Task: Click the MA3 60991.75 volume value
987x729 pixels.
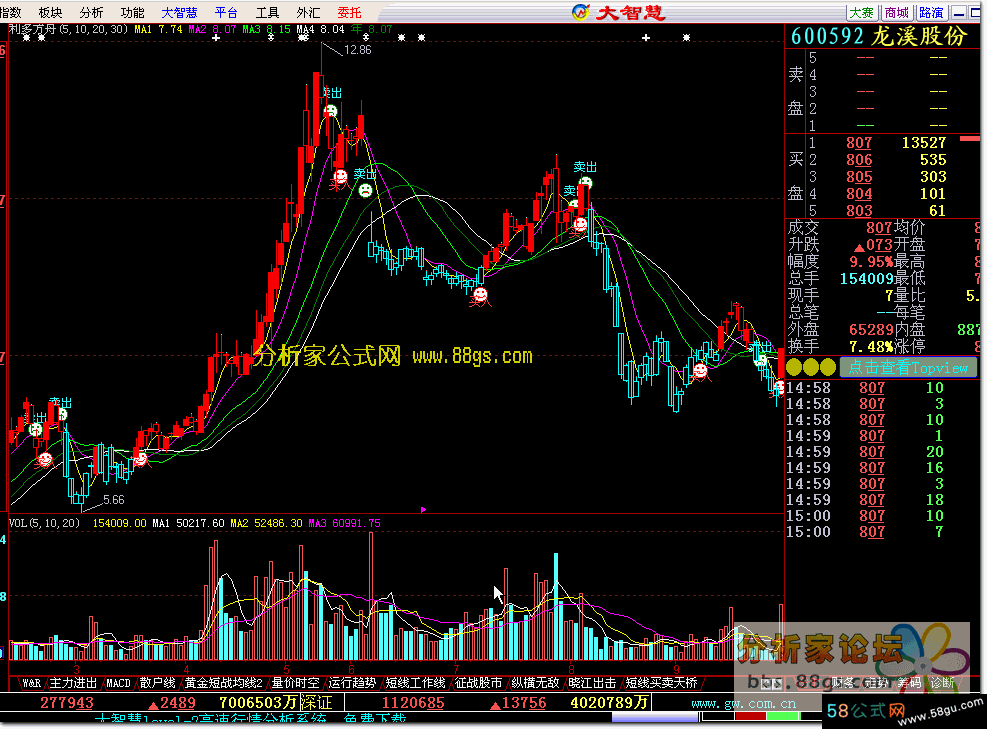Action: coord(344,523)
